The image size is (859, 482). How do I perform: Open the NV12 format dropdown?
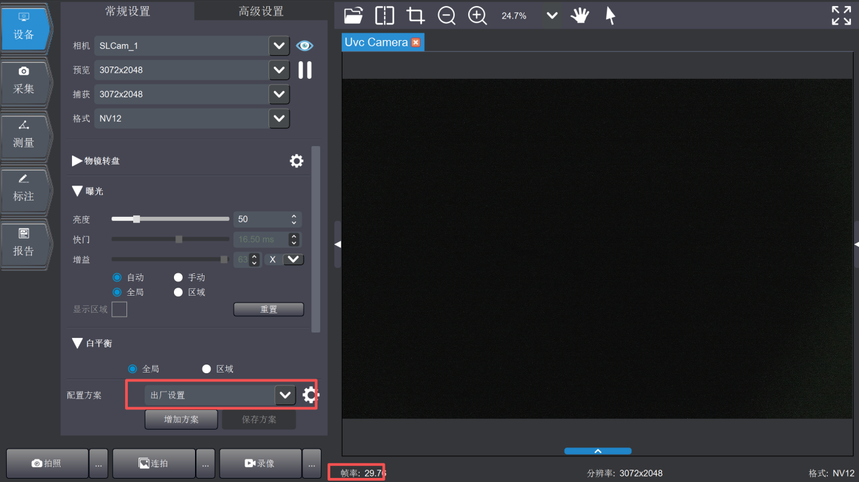[x=279, y=118]
